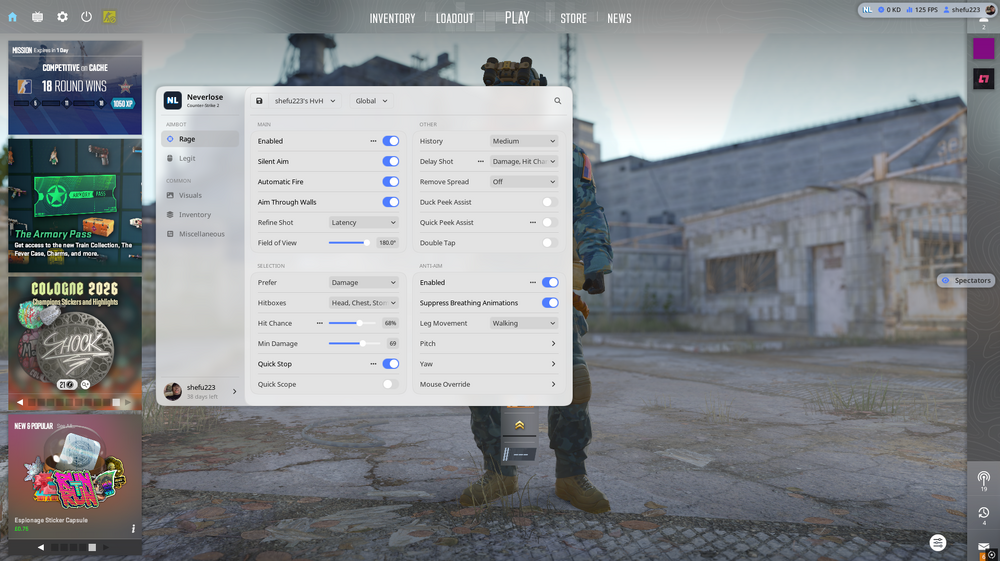Click the watch TV icon in top bar
Image resolution: width=1000 pixels, height=561 pixels.
click(38, 17)
